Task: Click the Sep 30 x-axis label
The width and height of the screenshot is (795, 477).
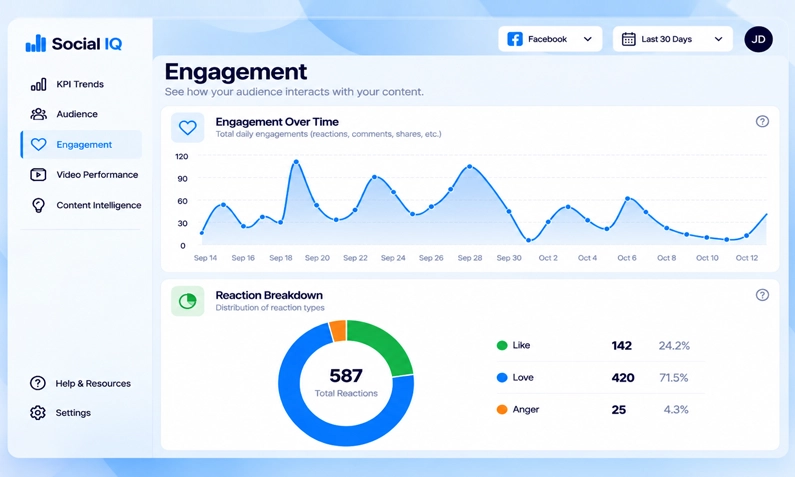Action: (x=509, y=258)
